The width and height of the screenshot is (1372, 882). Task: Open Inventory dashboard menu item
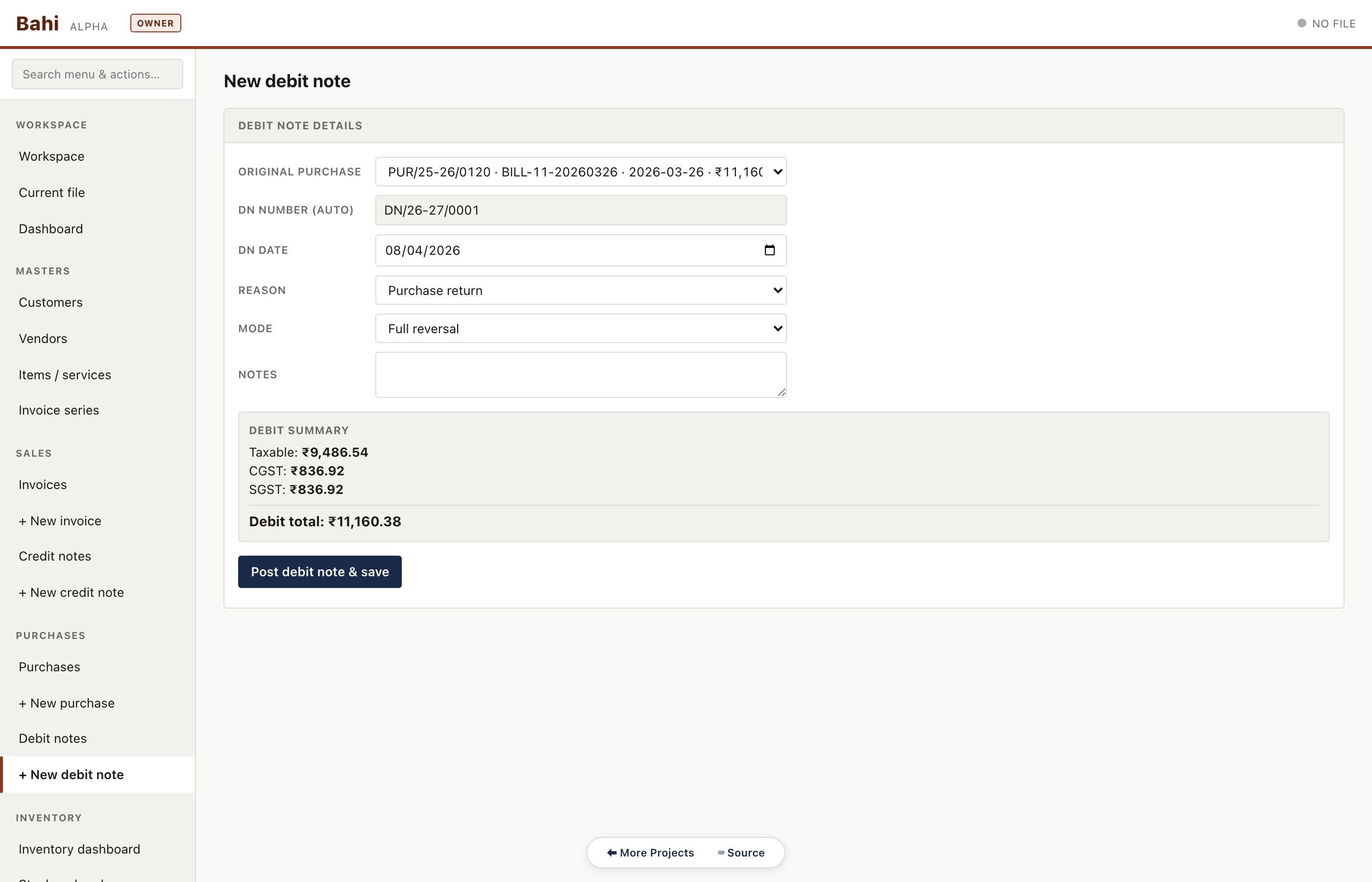79,849
